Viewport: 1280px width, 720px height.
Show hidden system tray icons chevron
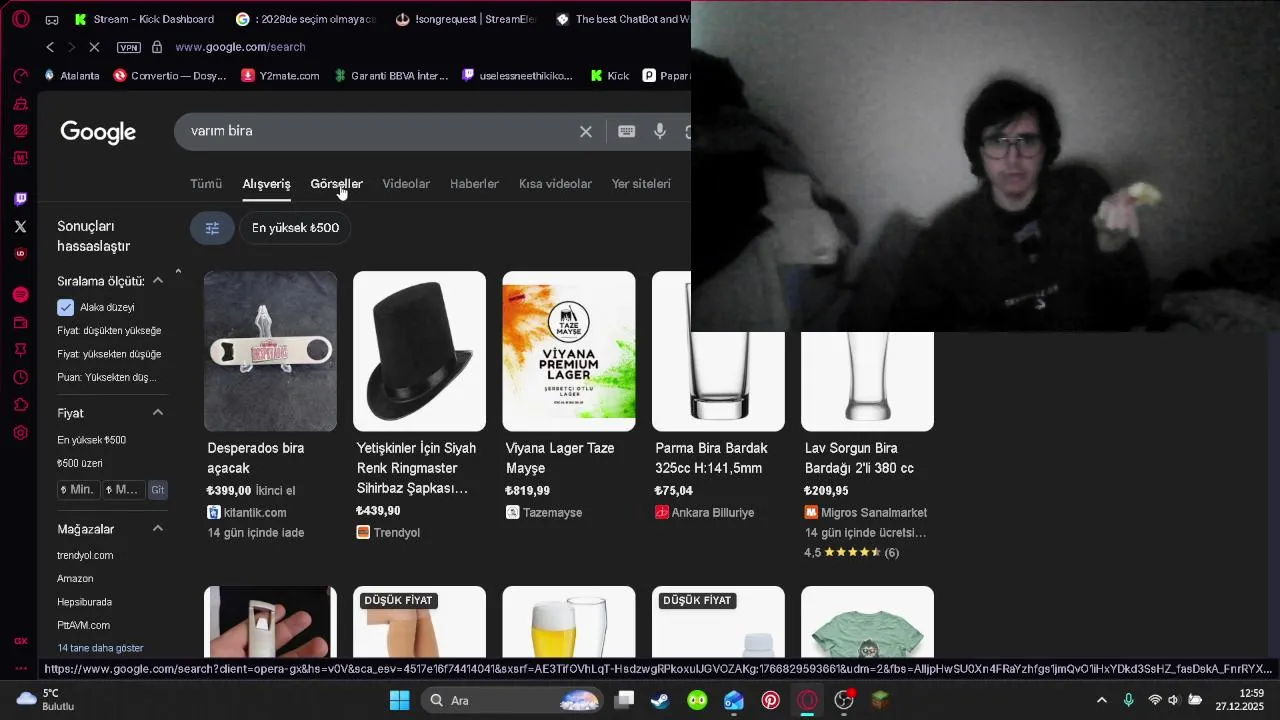click(x=1101, y=700)
